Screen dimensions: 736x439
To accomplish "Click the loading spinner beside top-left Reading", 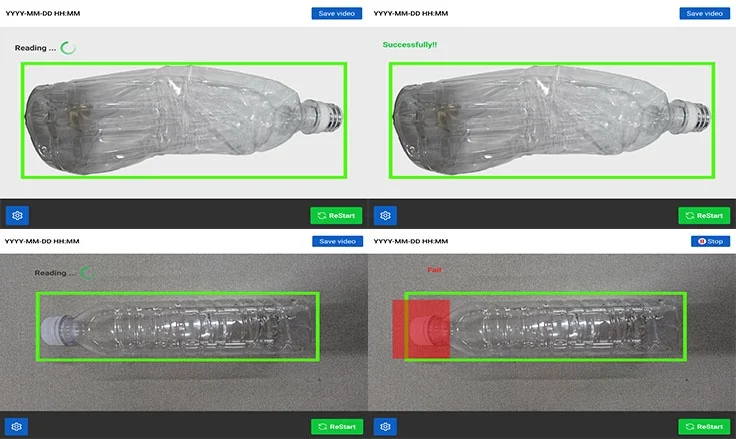I will [68, 47].
